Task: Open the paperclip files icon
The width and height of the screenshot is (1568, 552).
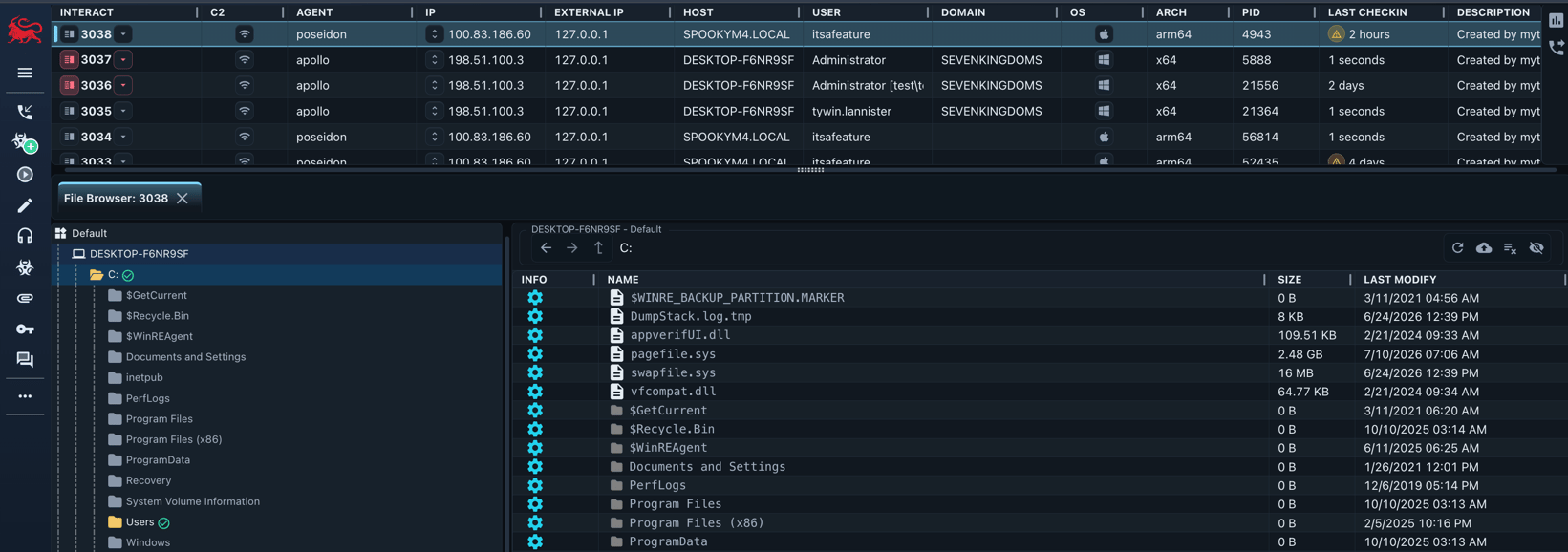Action: click(x=25, y=298)
